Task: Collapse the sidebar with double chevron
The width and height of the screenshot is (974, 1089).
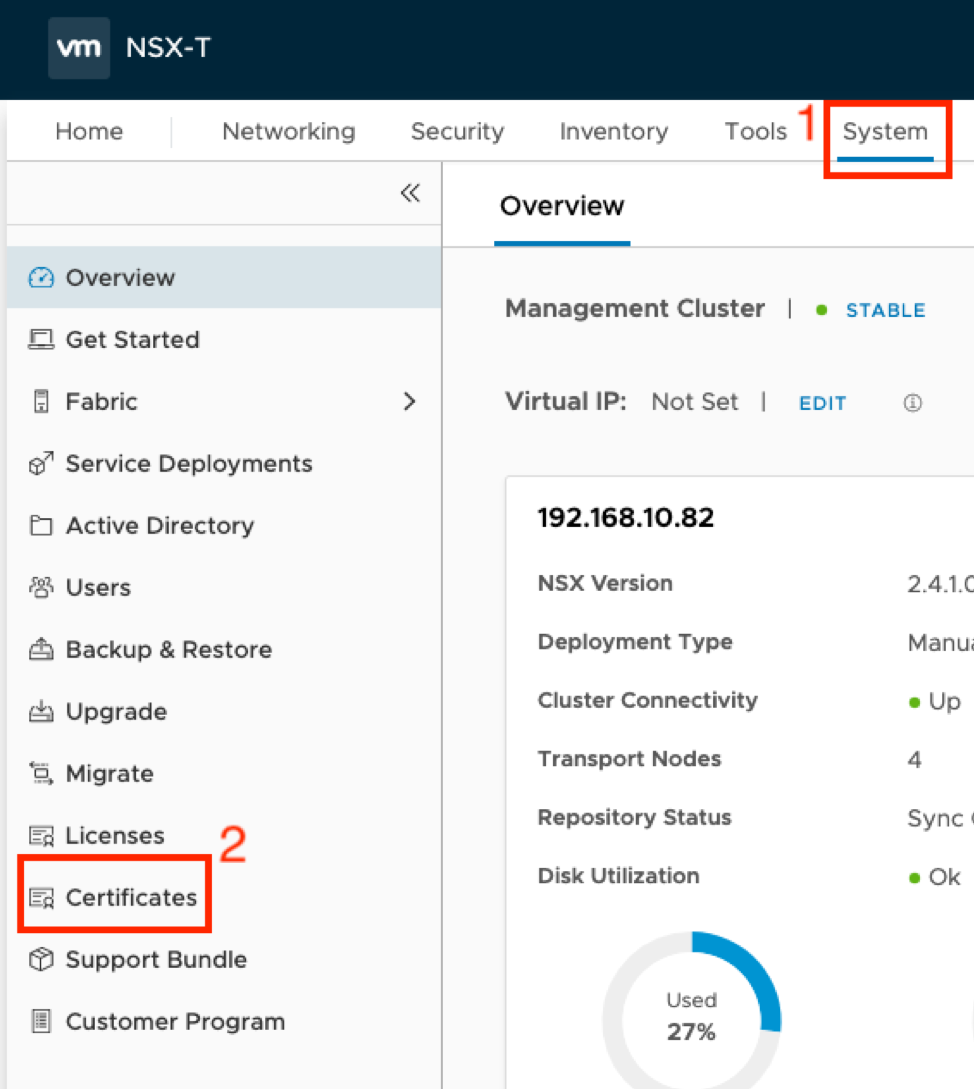Action: tap(410, 192)
